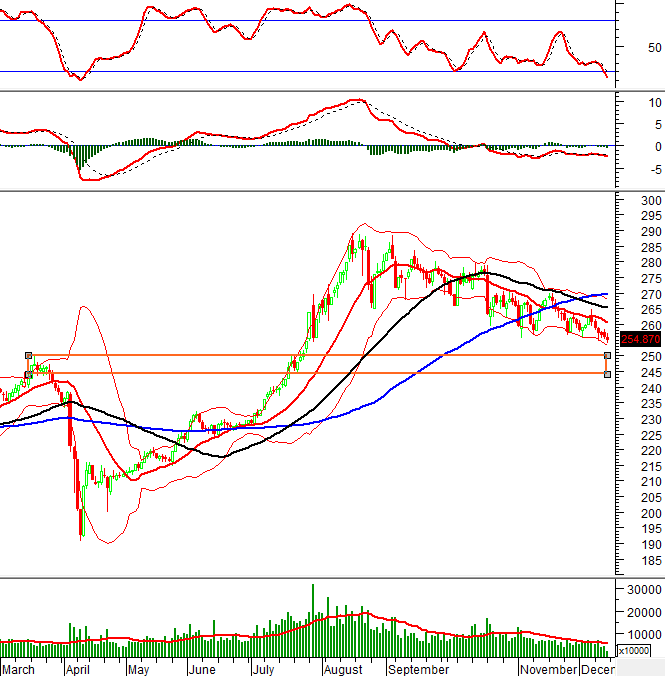The height and width of the screenshot is (676, 665).
Task: Select the March label on time axis
Action: (x=18, y=668)
